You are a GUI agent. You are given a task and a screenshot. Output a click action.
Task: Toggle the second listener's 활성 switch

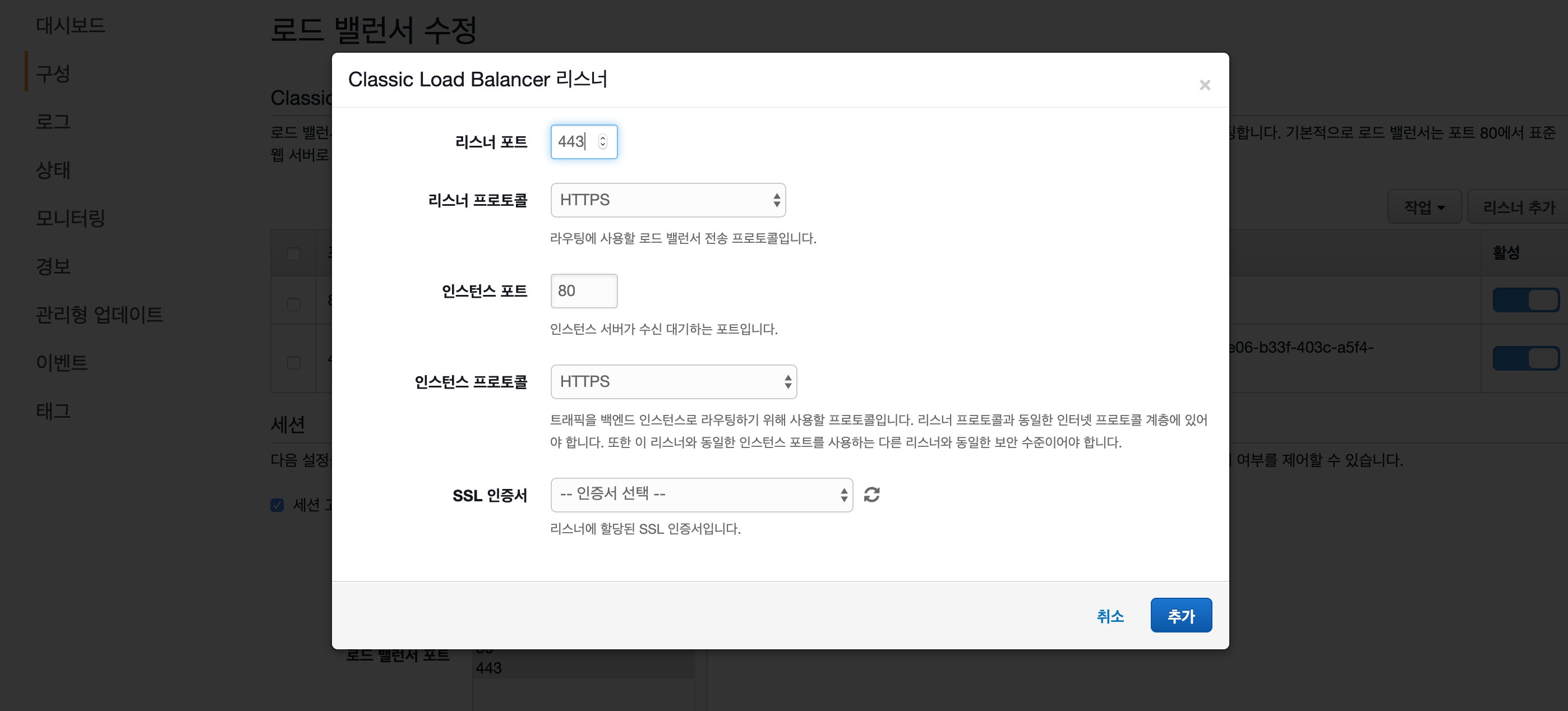click(1525, 358)
